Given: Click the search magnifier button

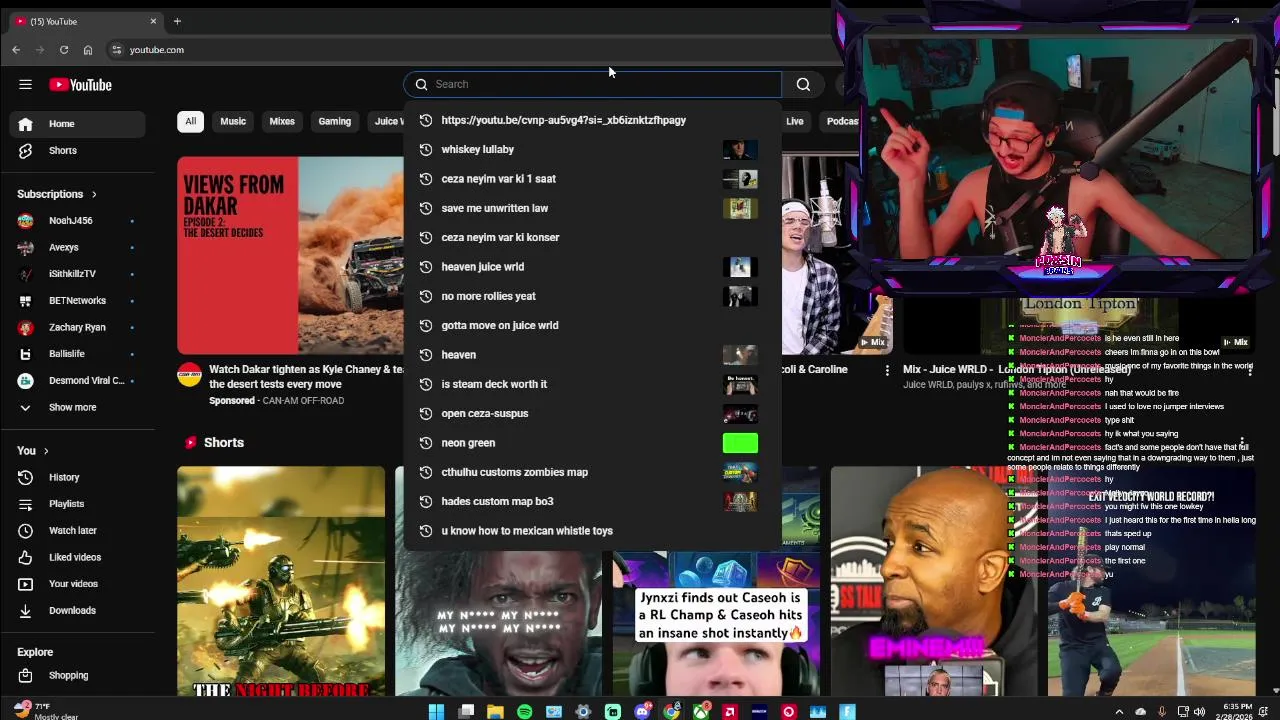Looking at the screenshot, I should tap(803, 85).
